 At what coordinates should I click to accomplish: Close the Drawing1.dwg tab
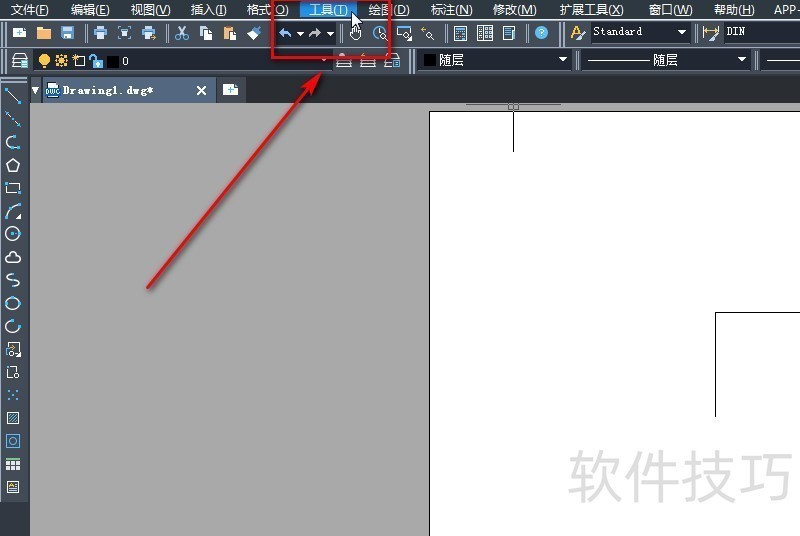(201, 90)
